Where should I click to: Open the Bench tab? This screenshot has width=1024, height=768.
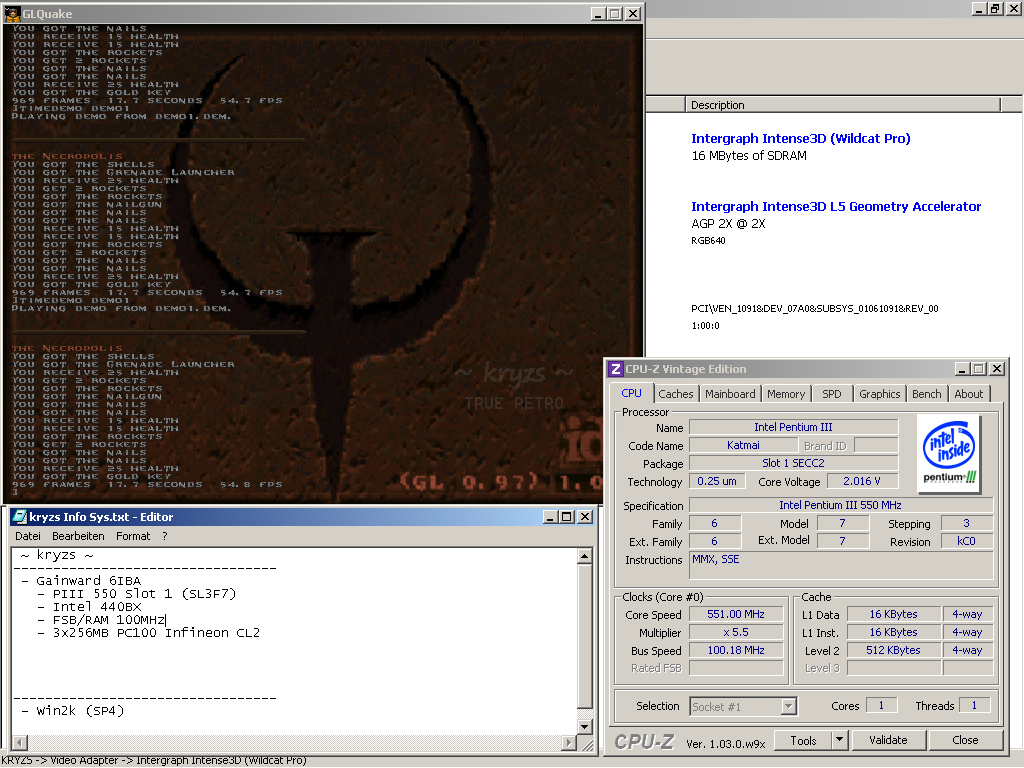926,394
